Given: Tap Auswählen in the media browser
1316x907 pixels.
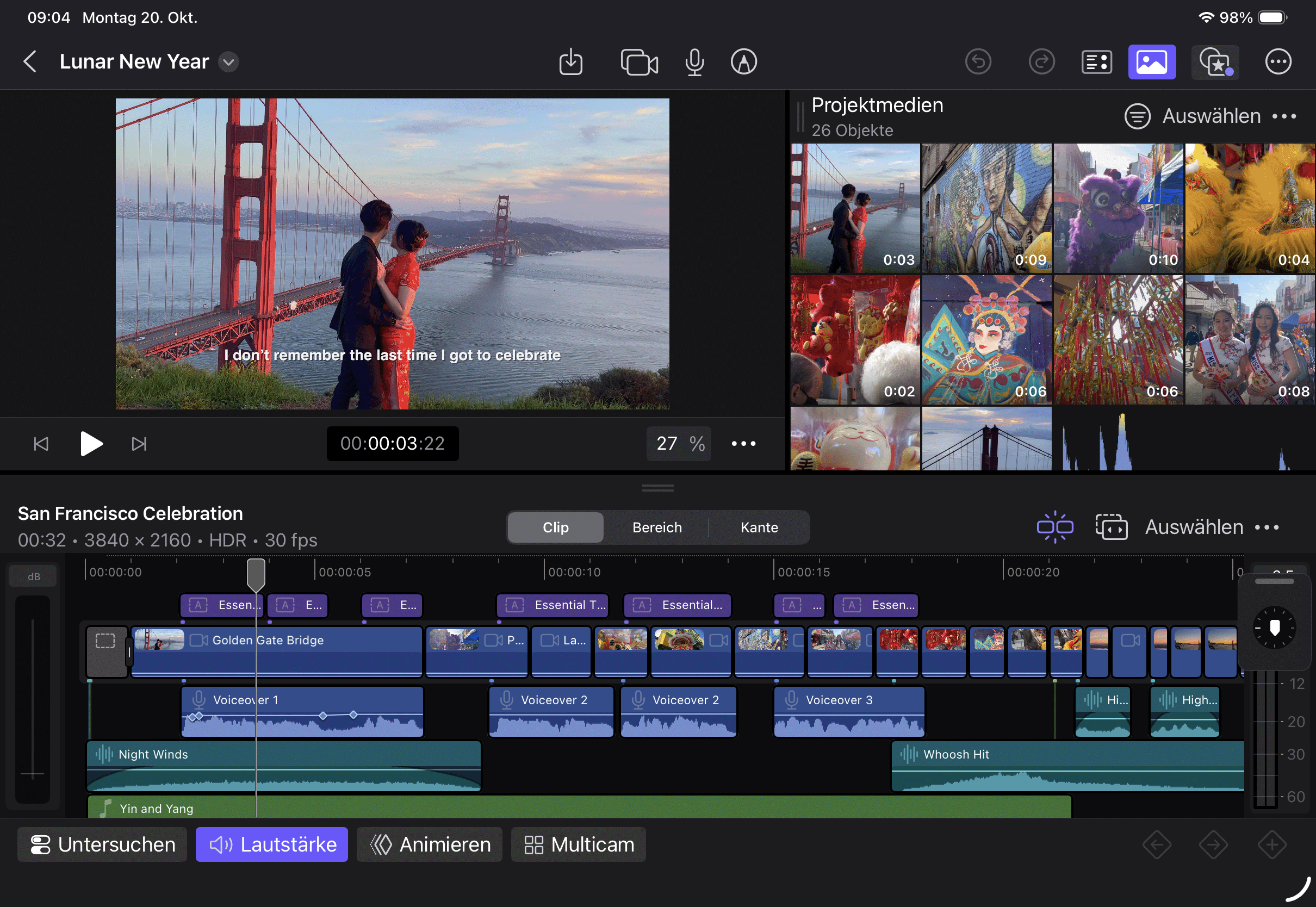Looking at the screenshot, I should 1211,116.
